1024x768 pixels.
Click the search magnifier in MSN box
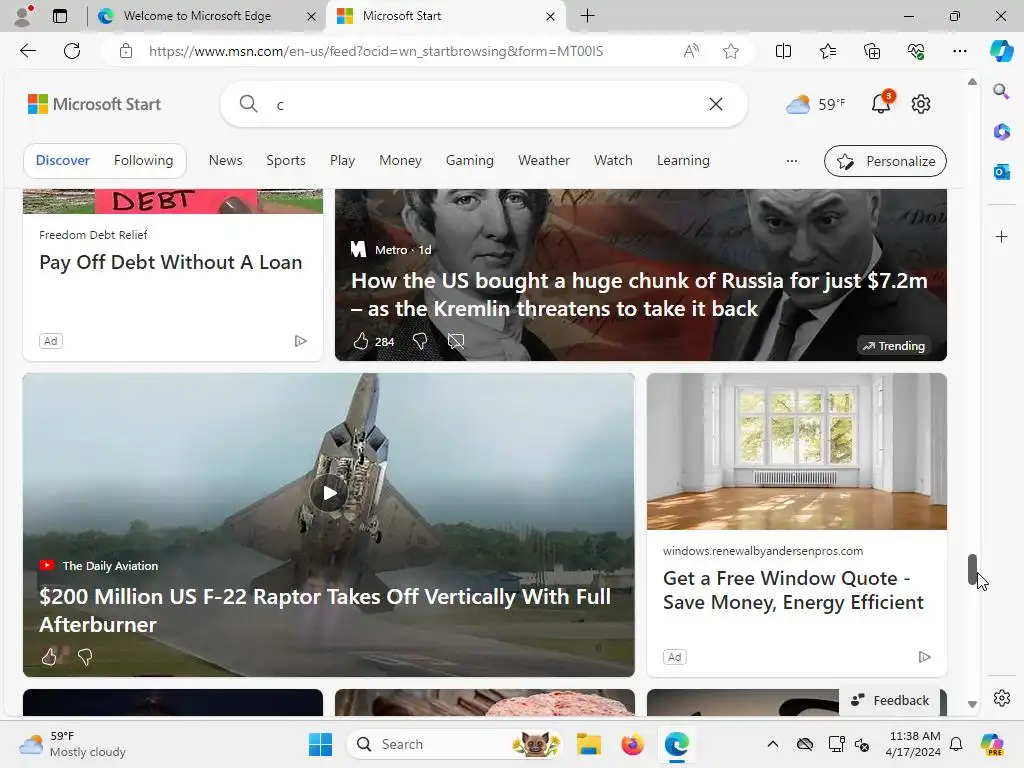248,104
